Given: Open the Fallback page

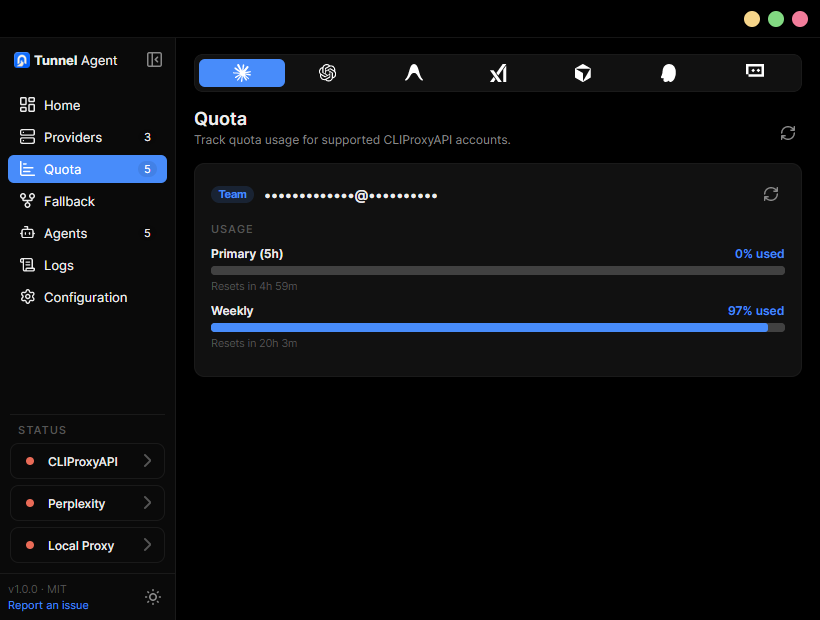Looking at the screenshot, I should tap(87, 201).
